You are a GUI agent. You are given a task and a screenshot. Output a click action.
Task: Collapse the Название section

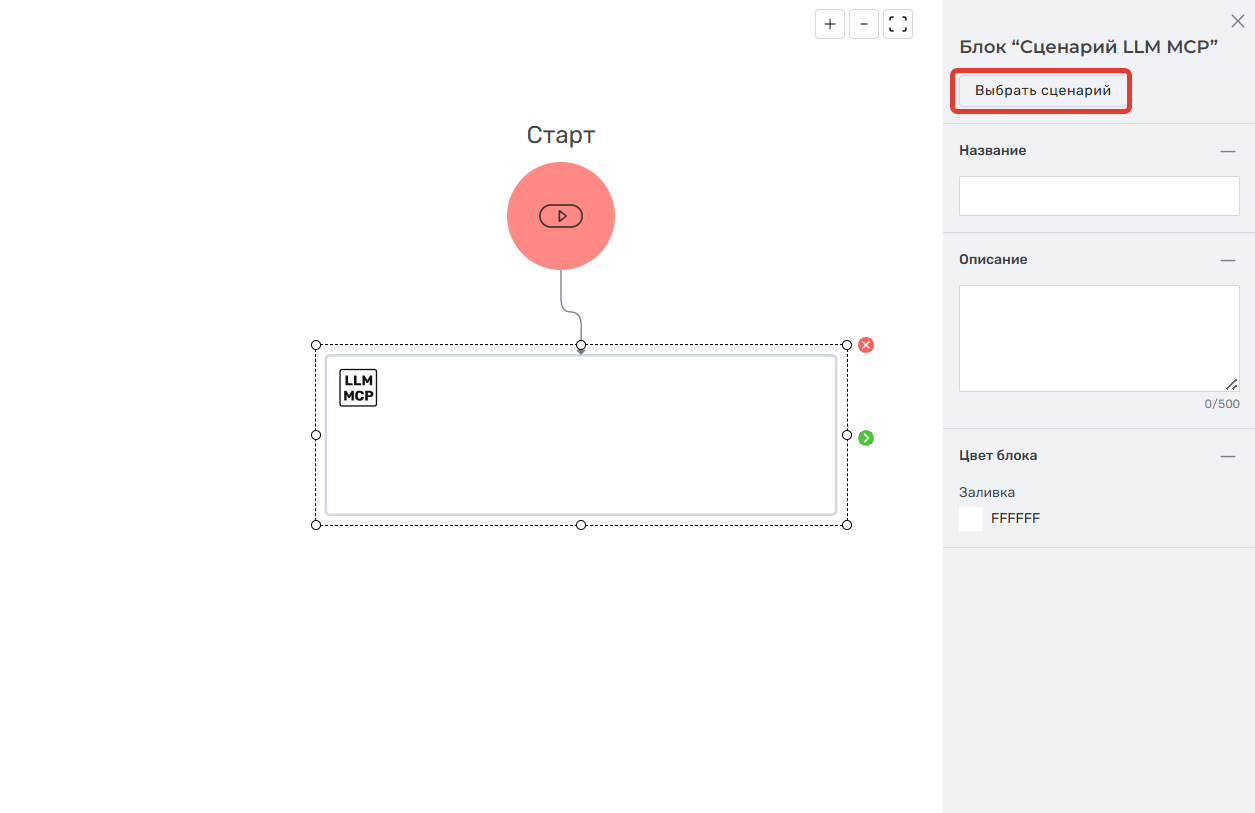pos(1227,151)
